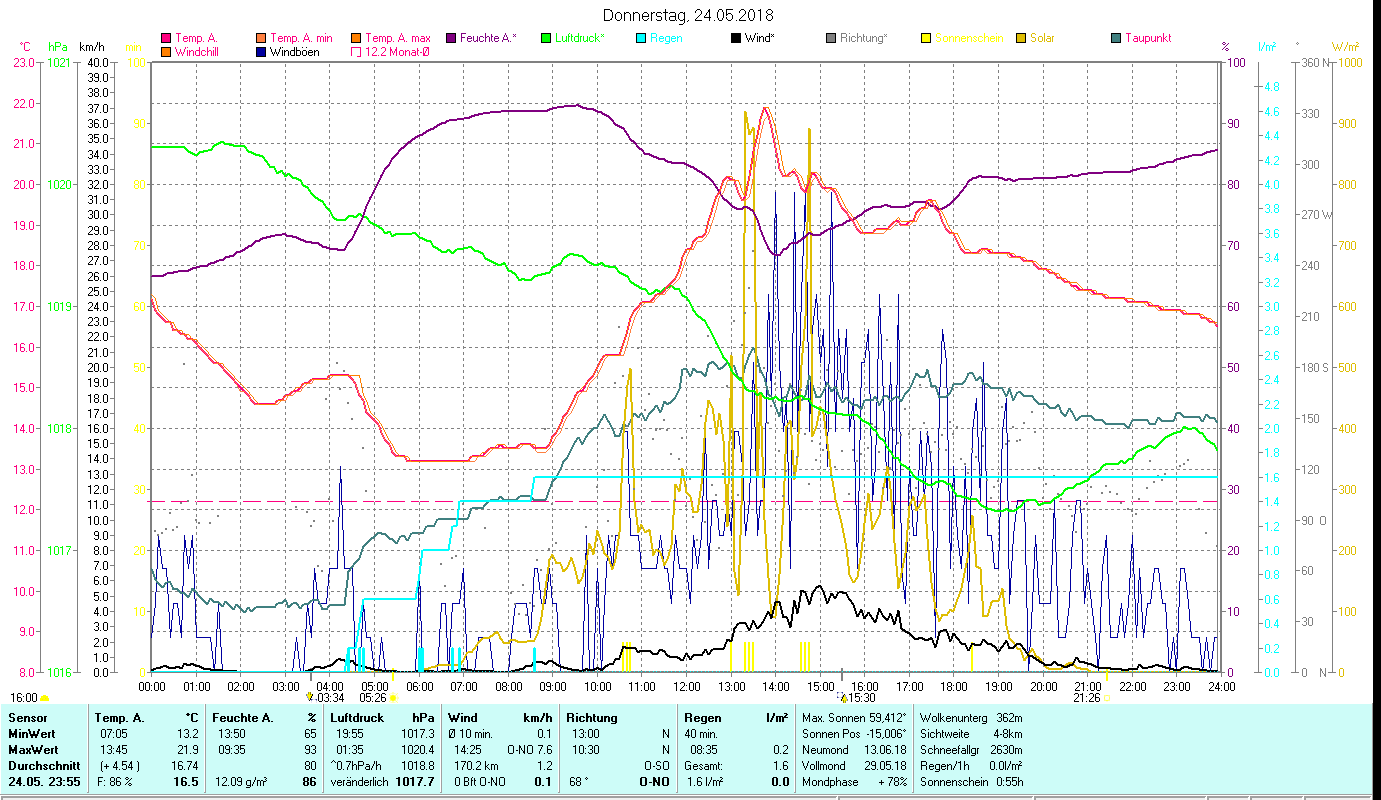This screenshot has height=800, width=1381.
Task: Click the F: 86 % reading
Action: click(x=113, y=782)
